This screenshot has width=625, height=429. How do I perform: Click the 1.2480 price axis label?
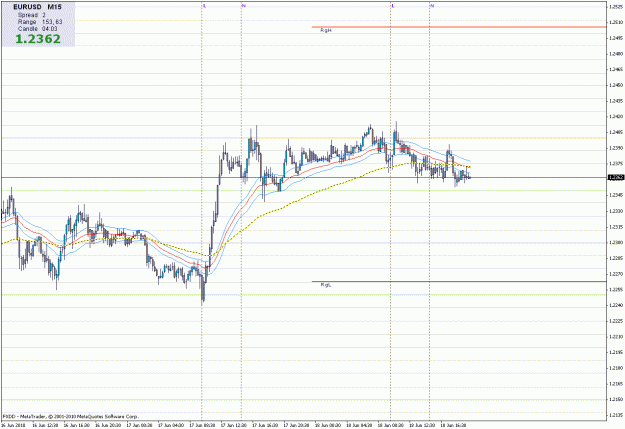point(616,54)
